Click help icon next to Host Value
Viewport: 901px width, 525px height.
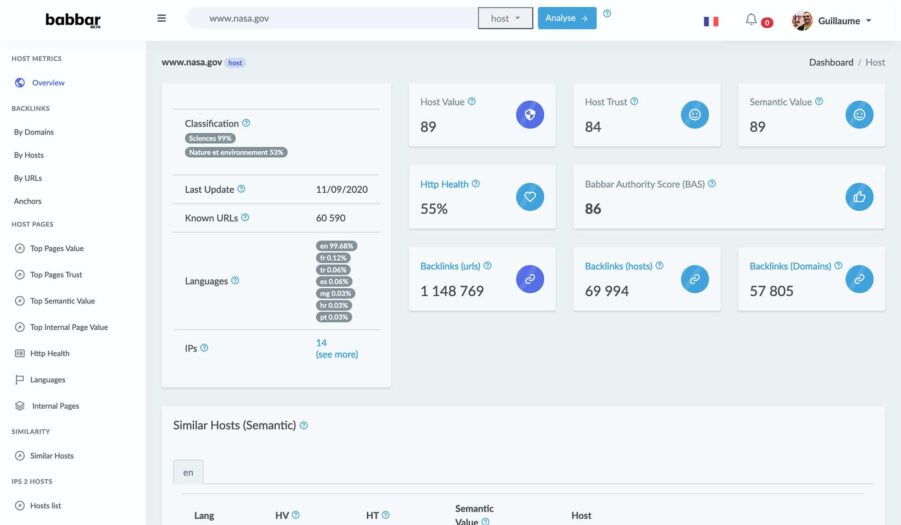pyautogui.click(x=472, y=102)
